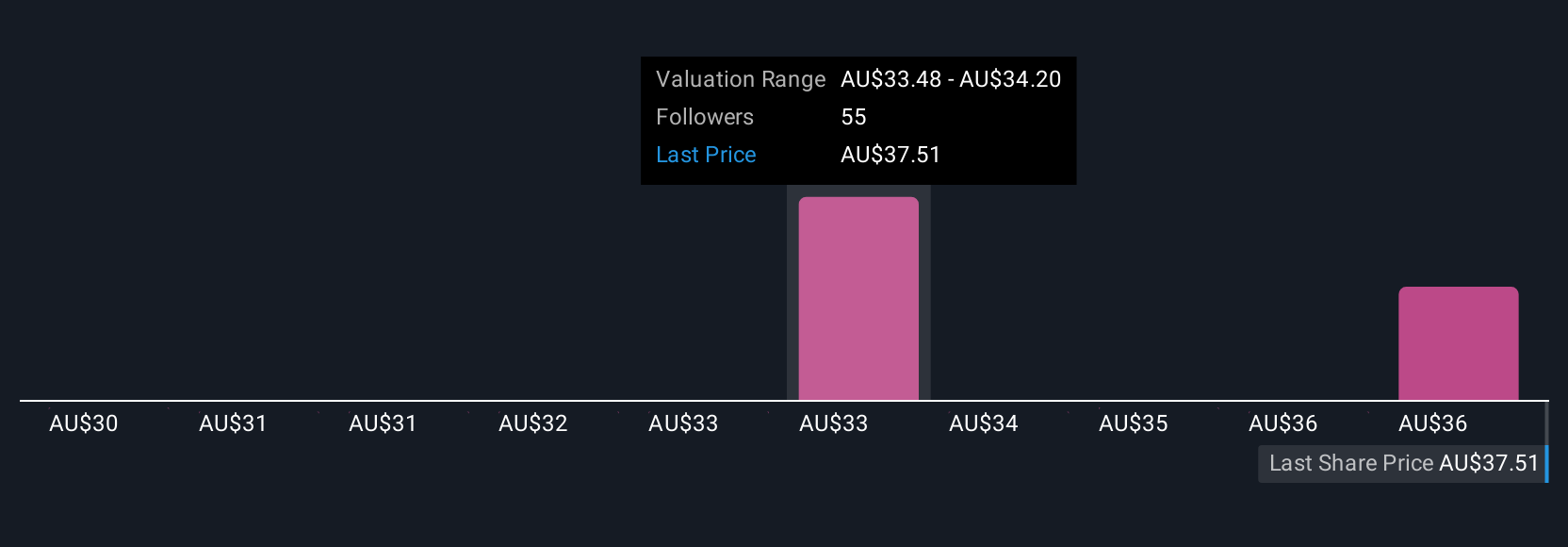
Task: Click the AU$31 label adjacent to AU$32
Action: [383, 423]
